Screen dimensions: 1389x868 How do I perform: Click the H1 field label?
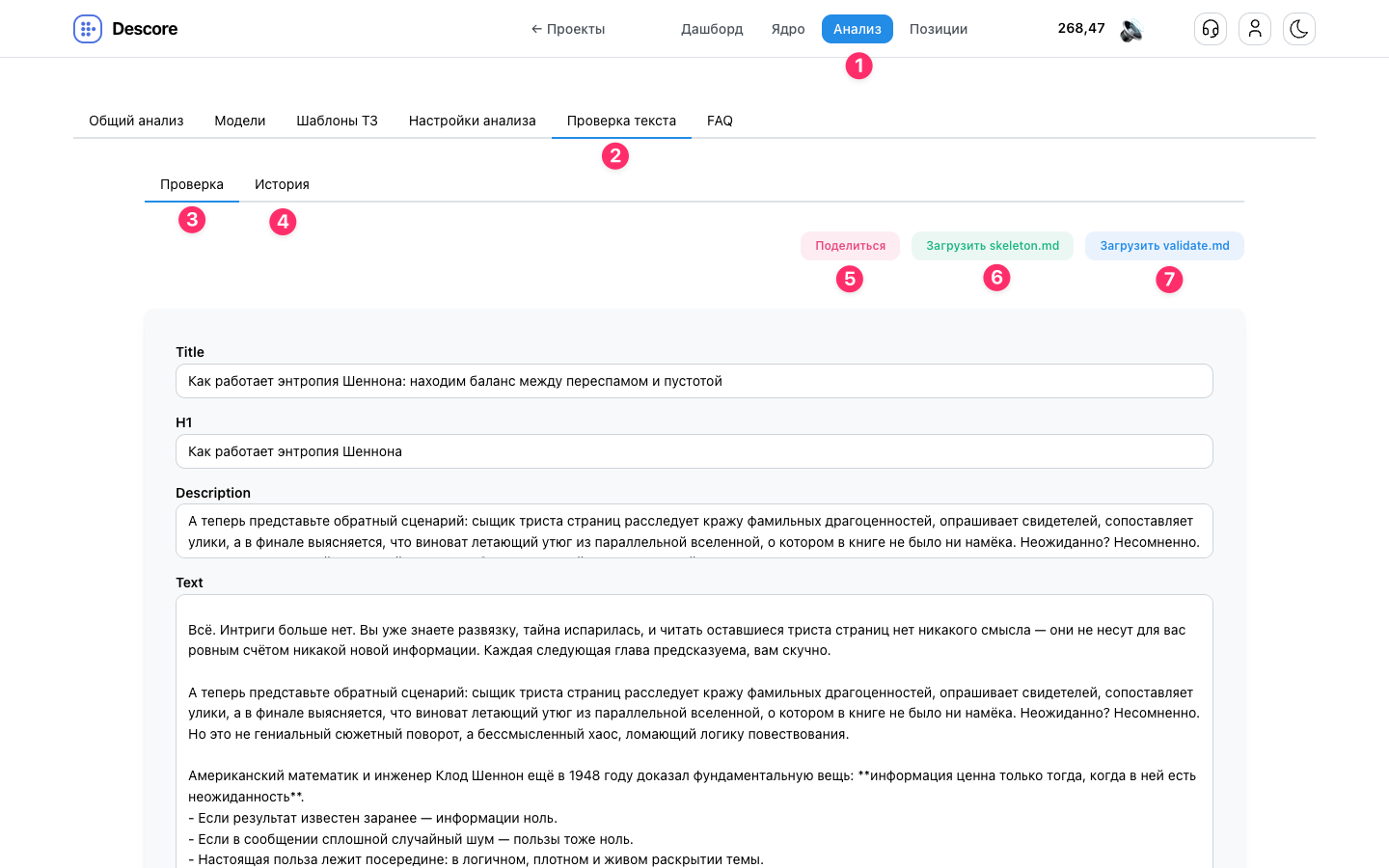coord(184,422)
